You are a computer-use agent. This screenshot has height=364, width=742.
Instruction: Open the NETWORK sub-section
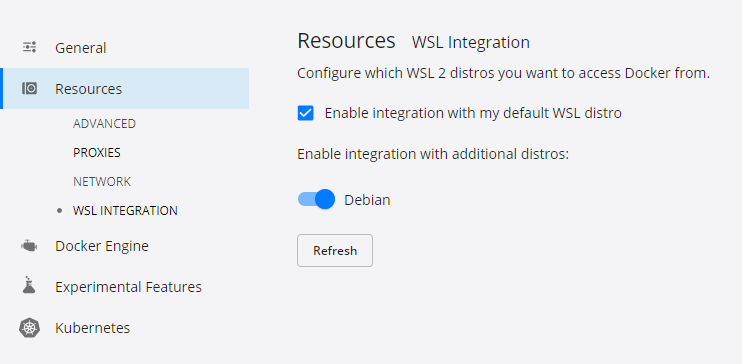pyautogui.click(x=102, y=182)
